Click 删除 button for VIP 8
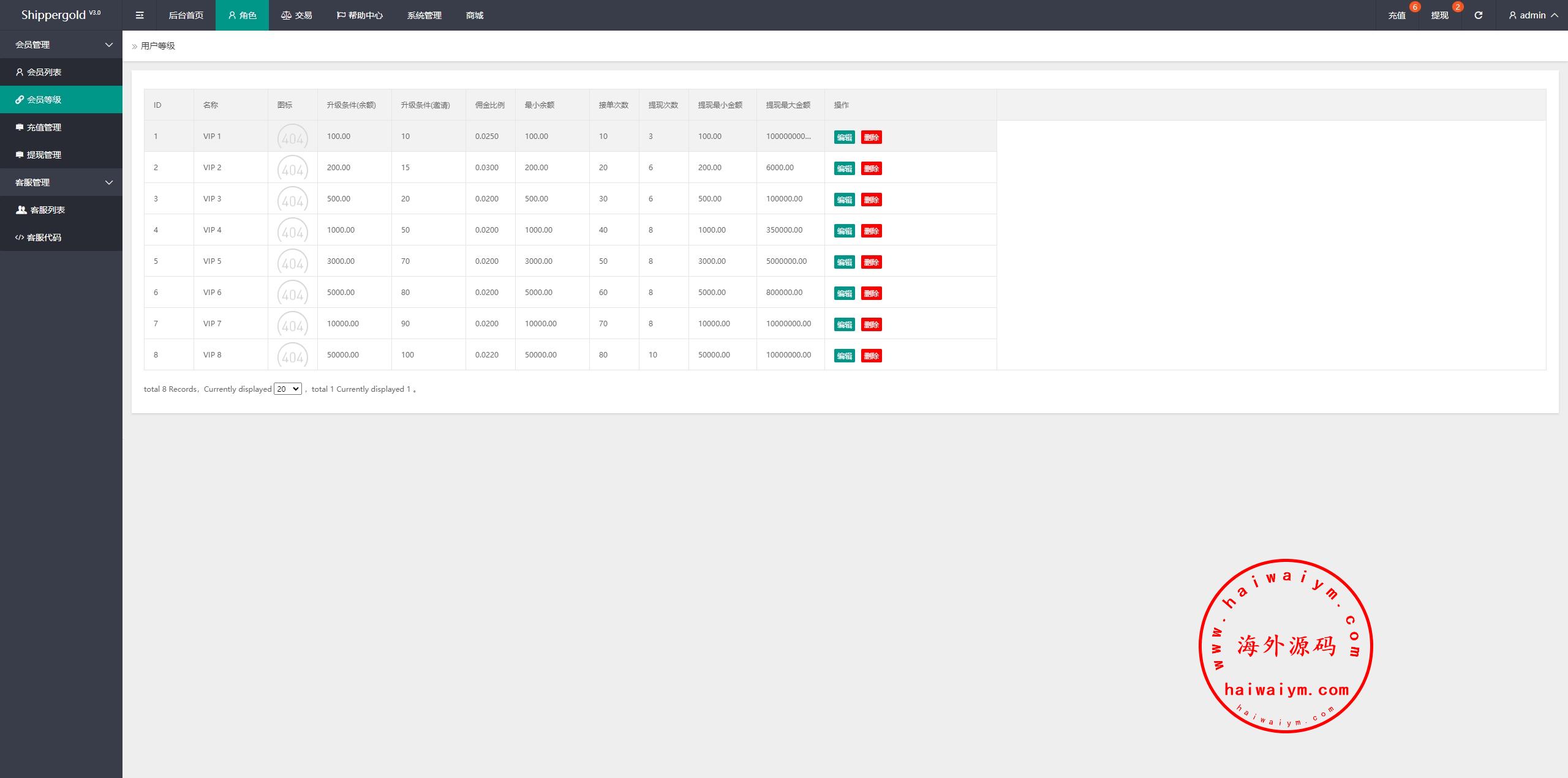This screenshot has height=778, width=1568. (x=871, y=356)
